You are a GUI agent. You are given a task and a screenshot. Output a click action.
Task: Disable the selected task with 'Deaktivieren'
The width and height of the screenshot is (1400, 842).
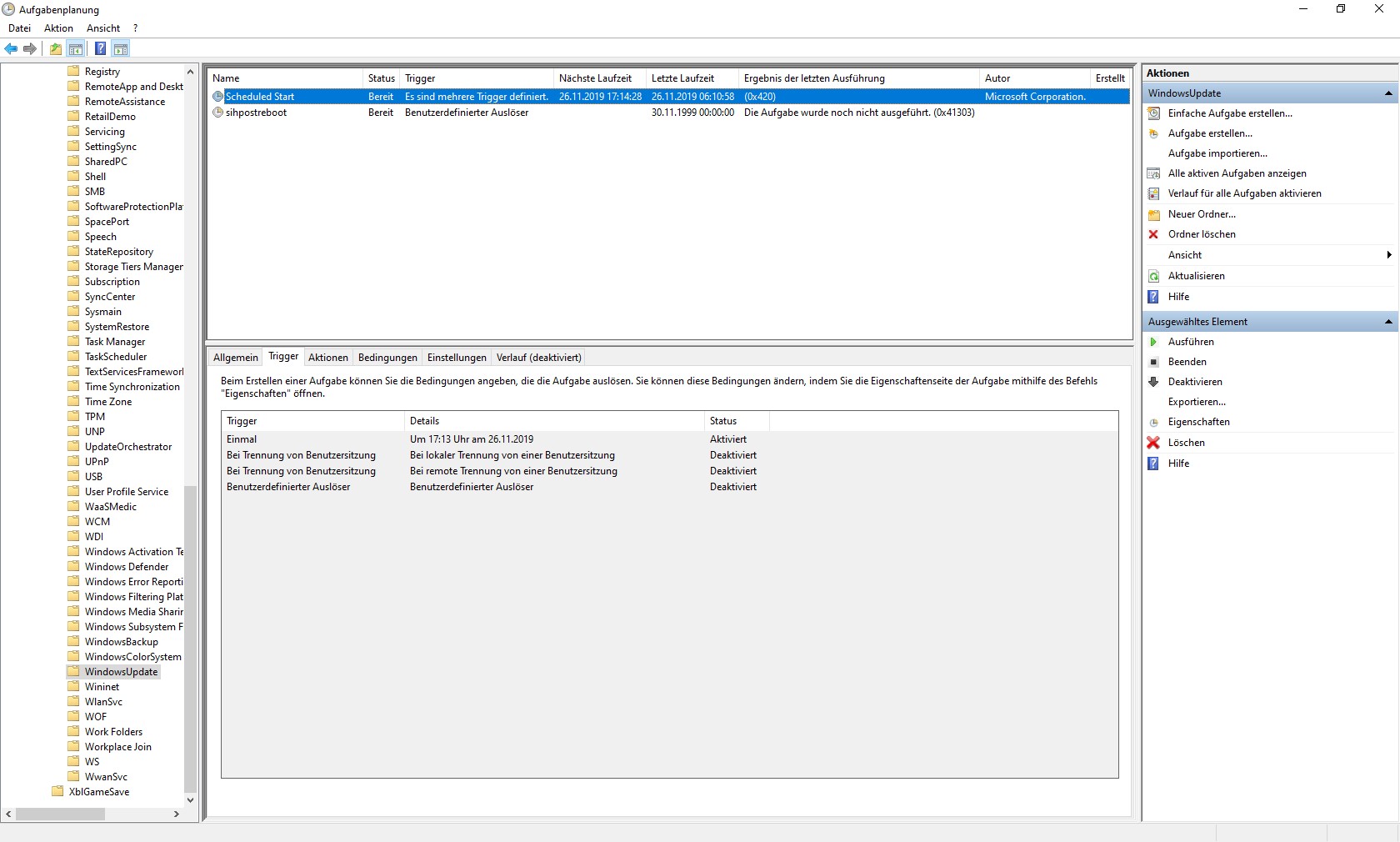[1195, 382]
